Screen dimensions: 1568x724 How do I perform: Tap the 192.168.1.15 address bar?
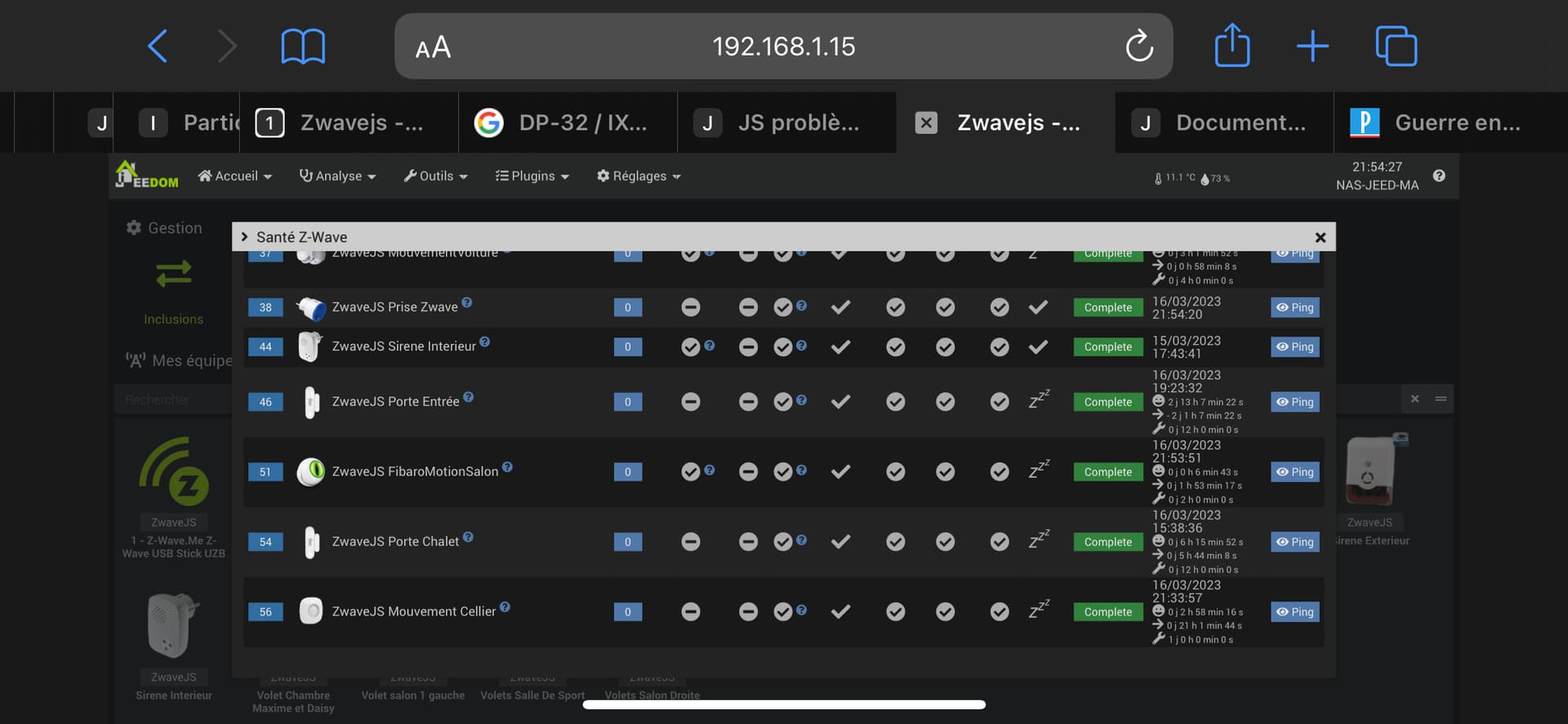coord(783,47)
